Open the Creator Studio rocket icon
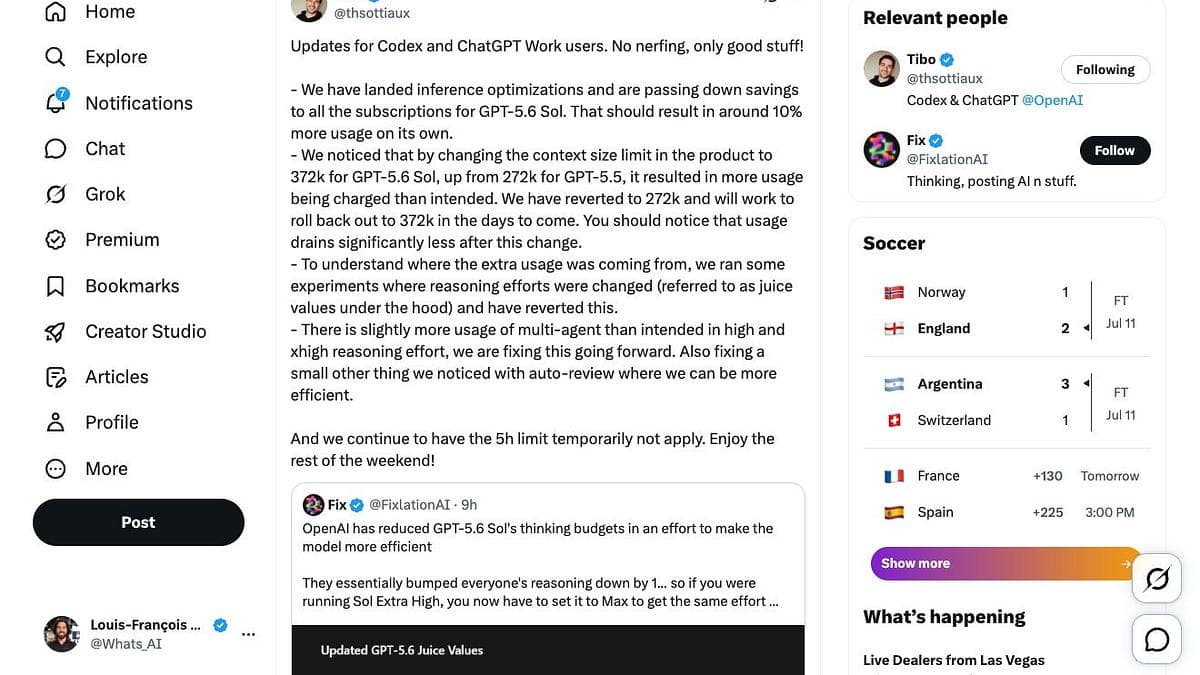 (x=56, y=331)
